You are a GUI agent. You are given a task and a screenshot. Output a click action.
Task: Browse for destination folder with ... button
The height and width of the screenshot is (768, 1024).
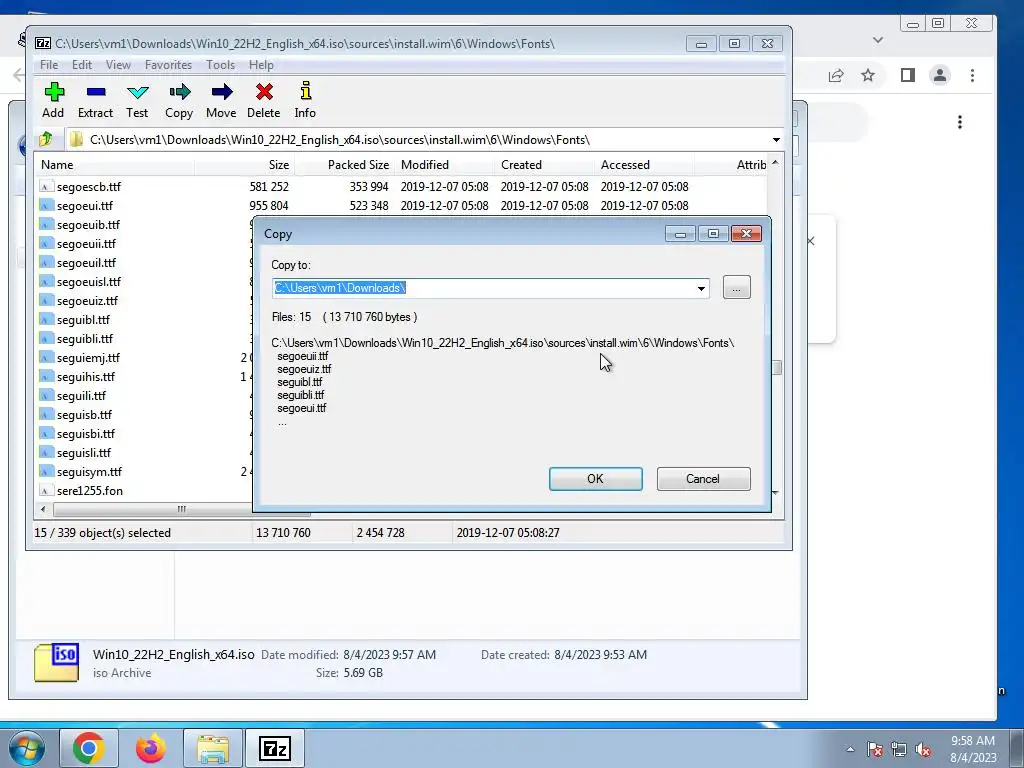[x=737, y=287]
